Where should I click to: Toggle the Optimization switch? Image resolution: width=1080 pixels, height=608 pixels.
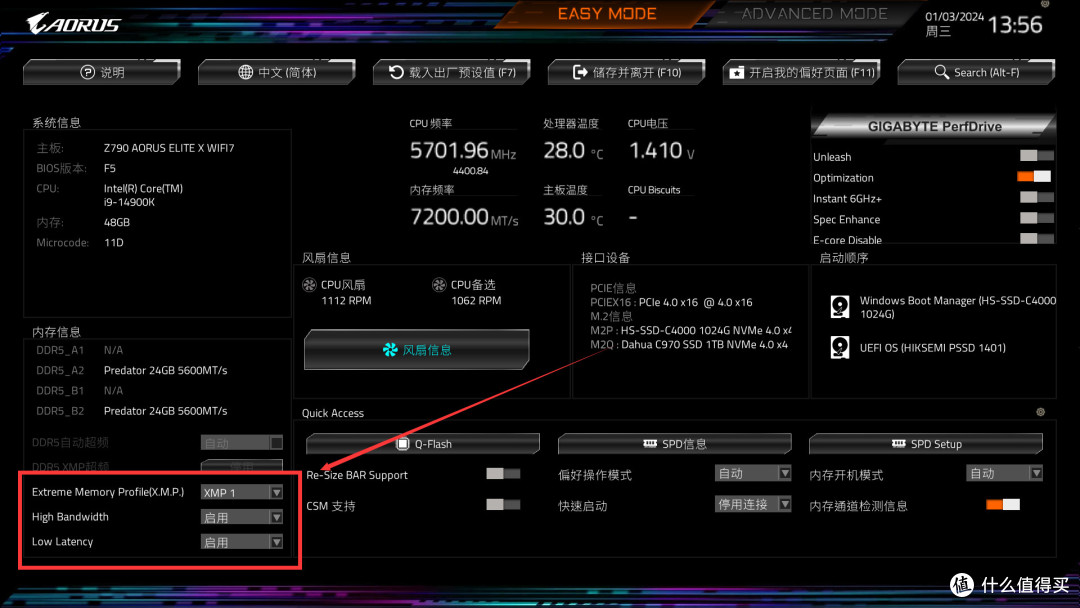[x=1035, y=176]
